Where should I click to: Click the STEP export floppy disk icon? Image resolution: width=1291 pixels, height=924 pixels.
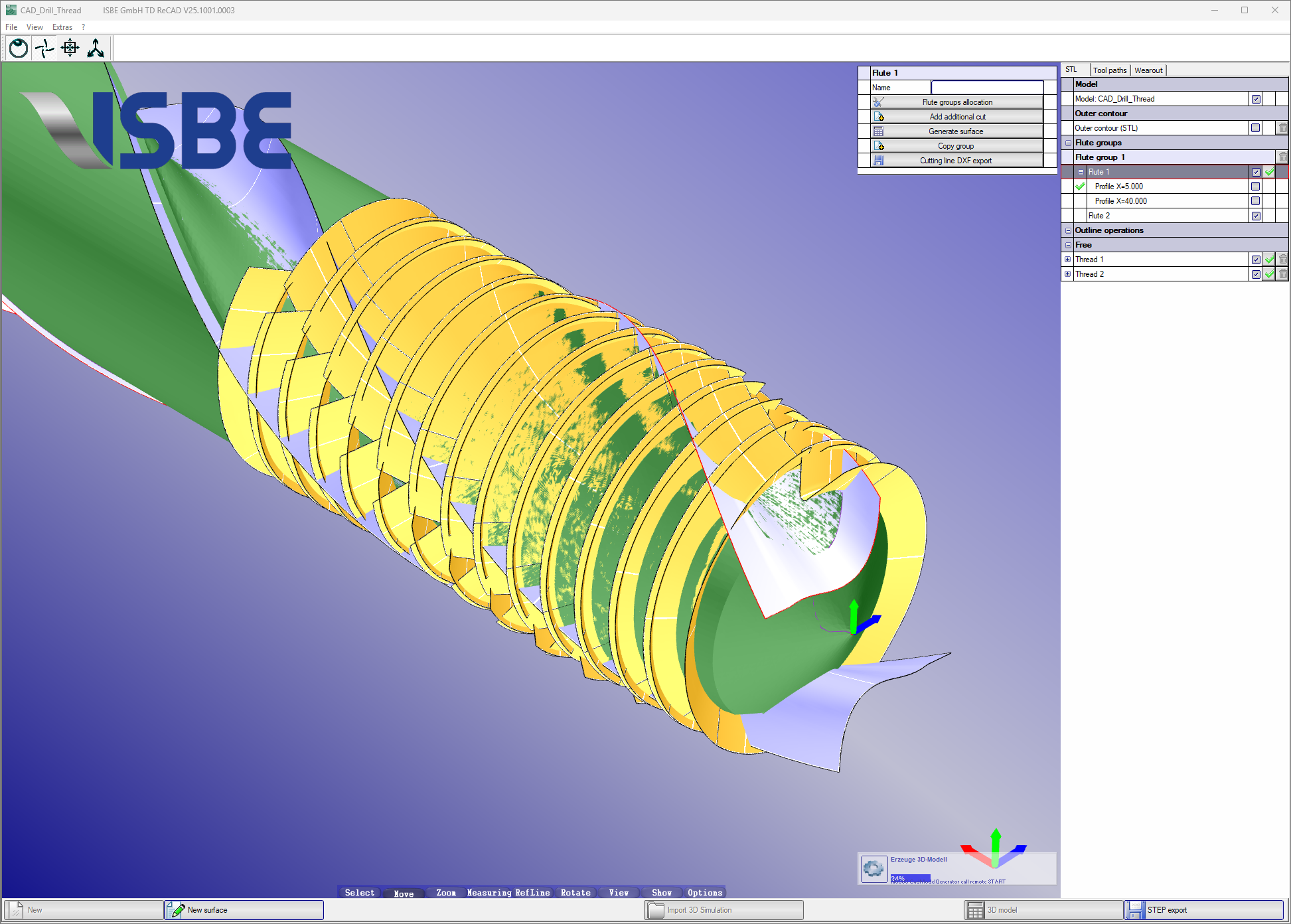(x=1135, y=909)
